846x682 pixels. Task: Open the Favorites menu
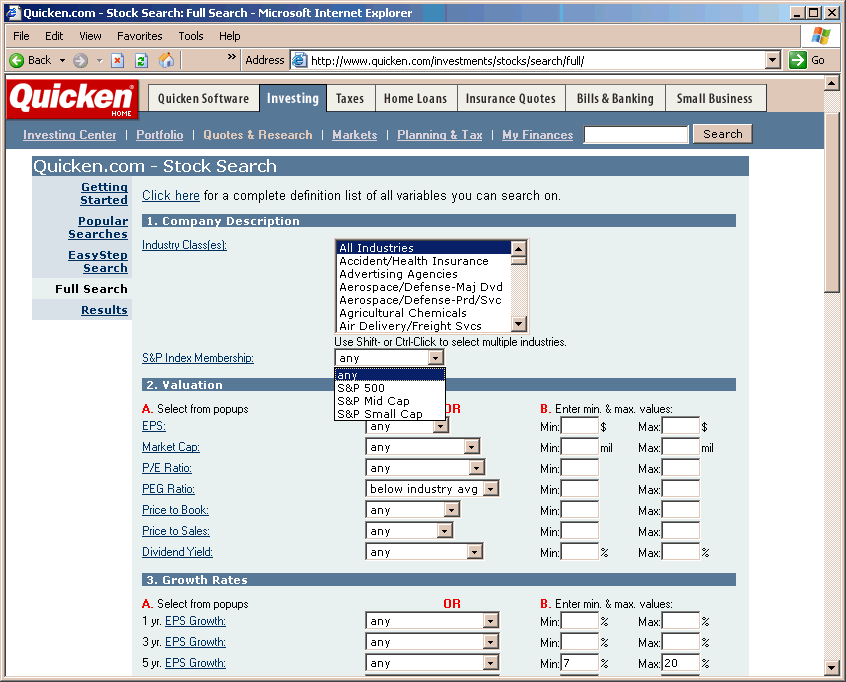click(139, 35)
